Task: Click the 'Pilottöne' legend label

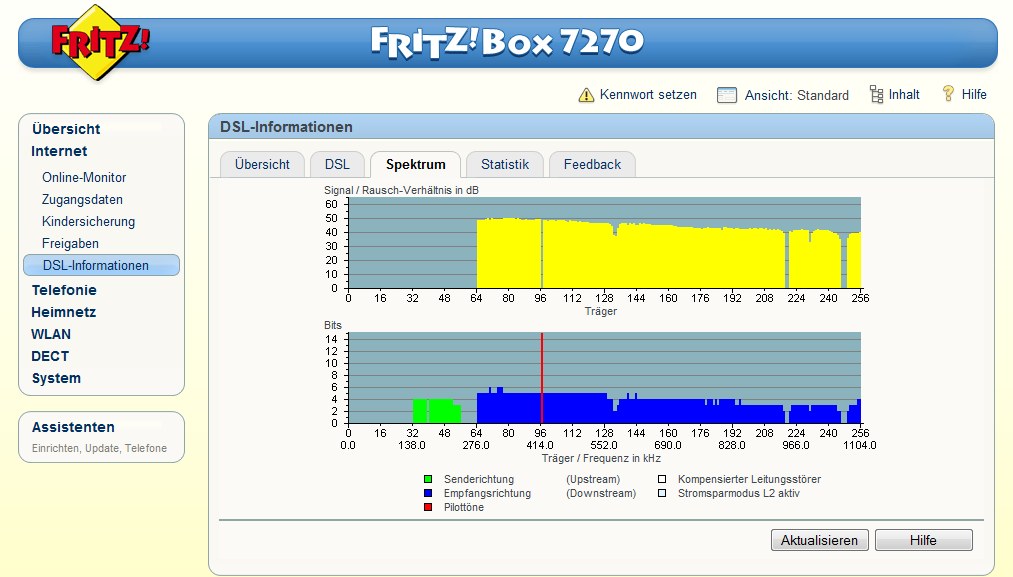Action: pos(463,507)
